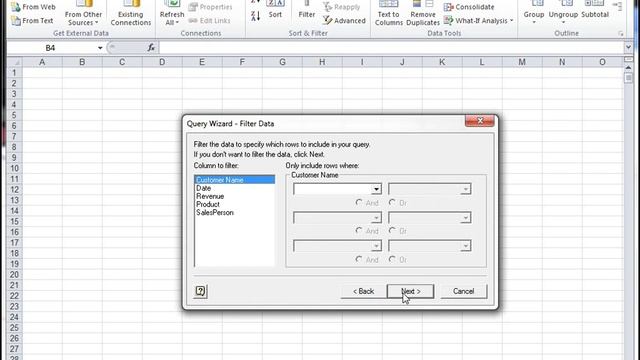Click the vertical scrollbar up arrow
This screenshot has width=640, height=360.
coord(629,67)
